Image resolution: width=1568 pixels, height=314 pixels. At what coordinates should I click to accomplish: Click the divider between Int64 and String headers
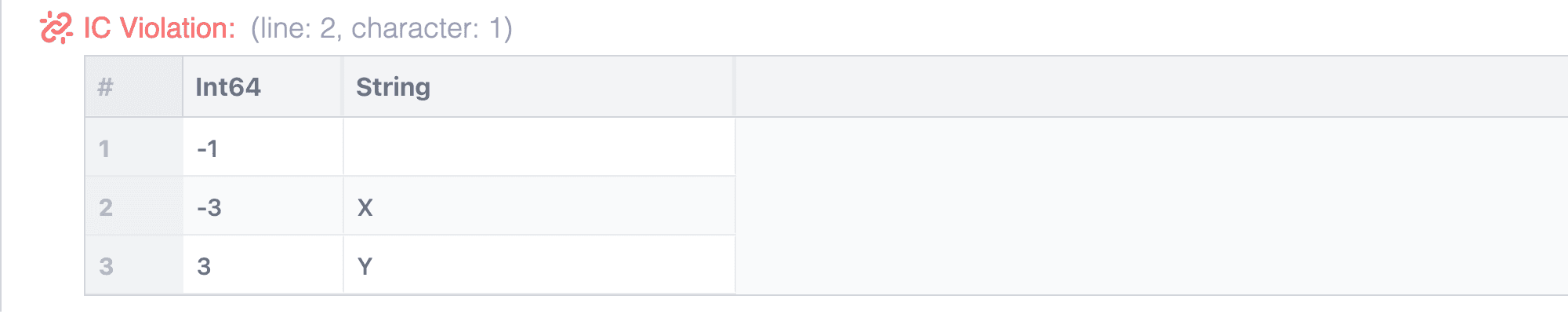pos(343,87)
